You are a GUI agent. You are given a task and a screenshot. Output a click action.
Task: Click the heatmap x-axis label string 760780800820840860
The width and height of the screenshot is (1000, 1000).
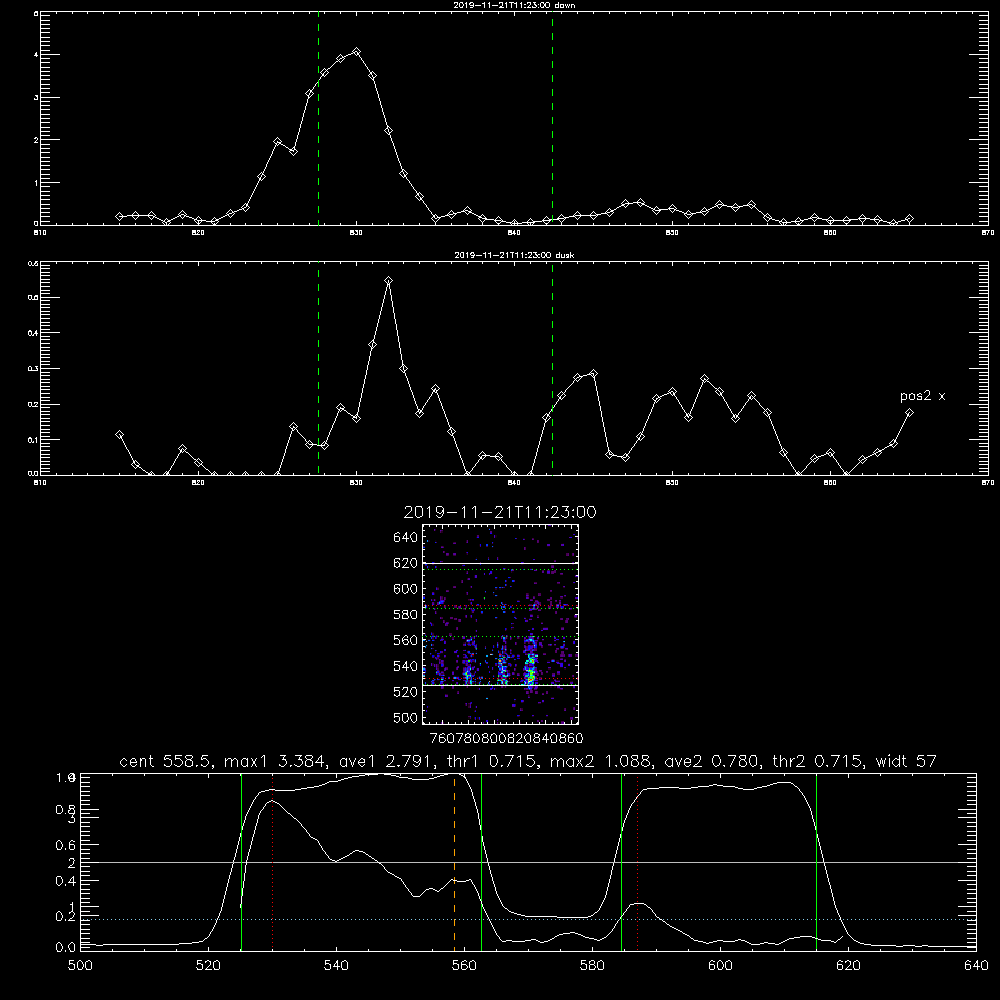(507, 738)
